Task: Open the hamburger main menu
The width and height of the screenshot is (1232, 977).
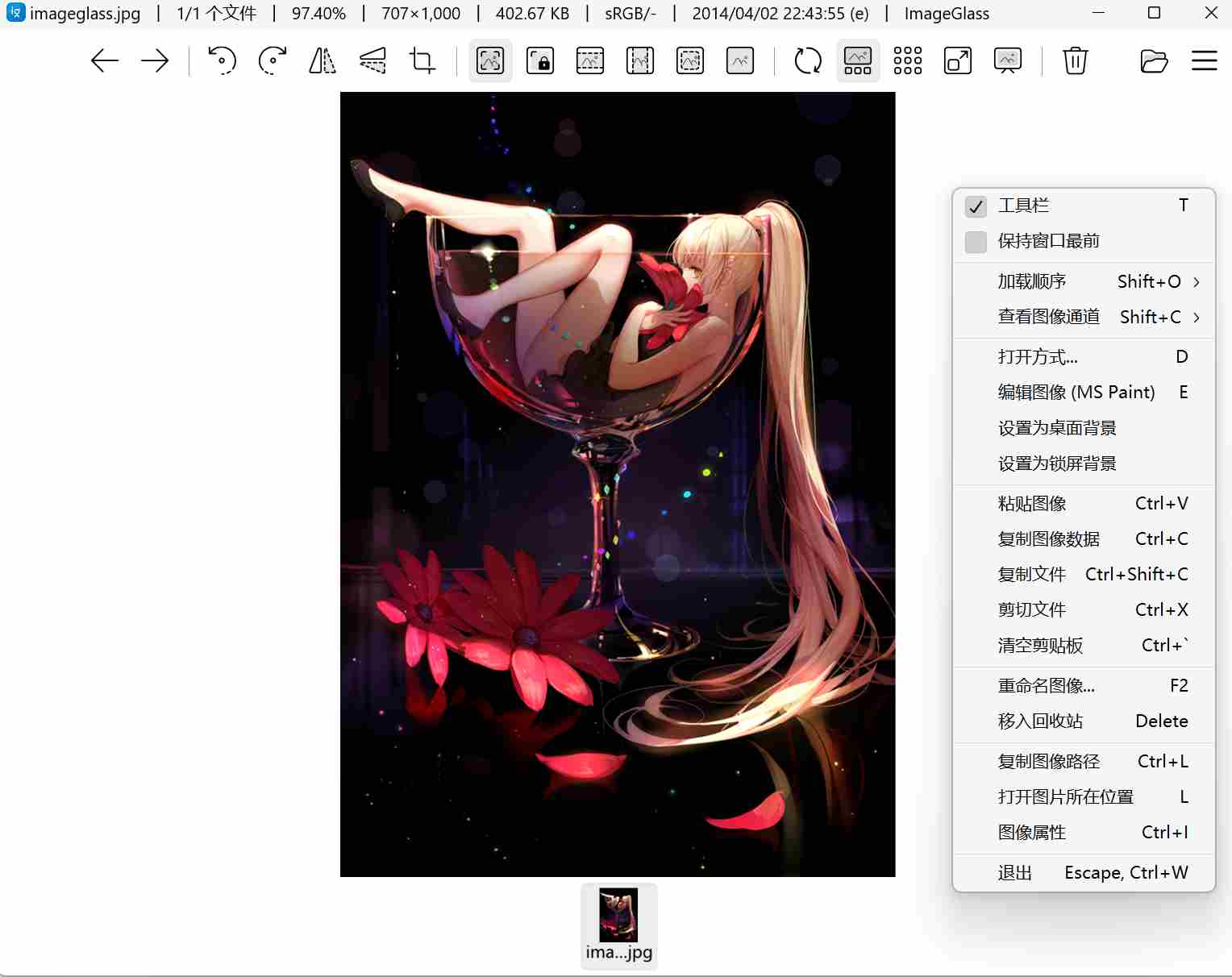Action: (x=1205, y=60)
